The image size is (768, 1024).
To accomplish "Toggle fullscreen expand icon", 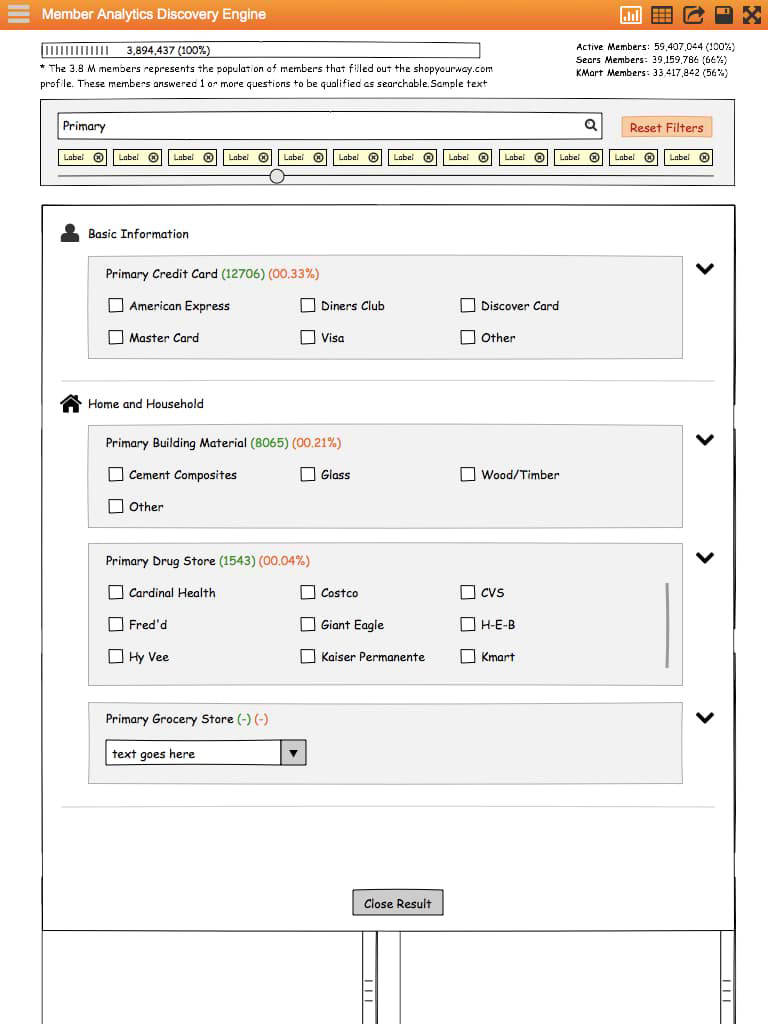I will (x=751, y=15).
